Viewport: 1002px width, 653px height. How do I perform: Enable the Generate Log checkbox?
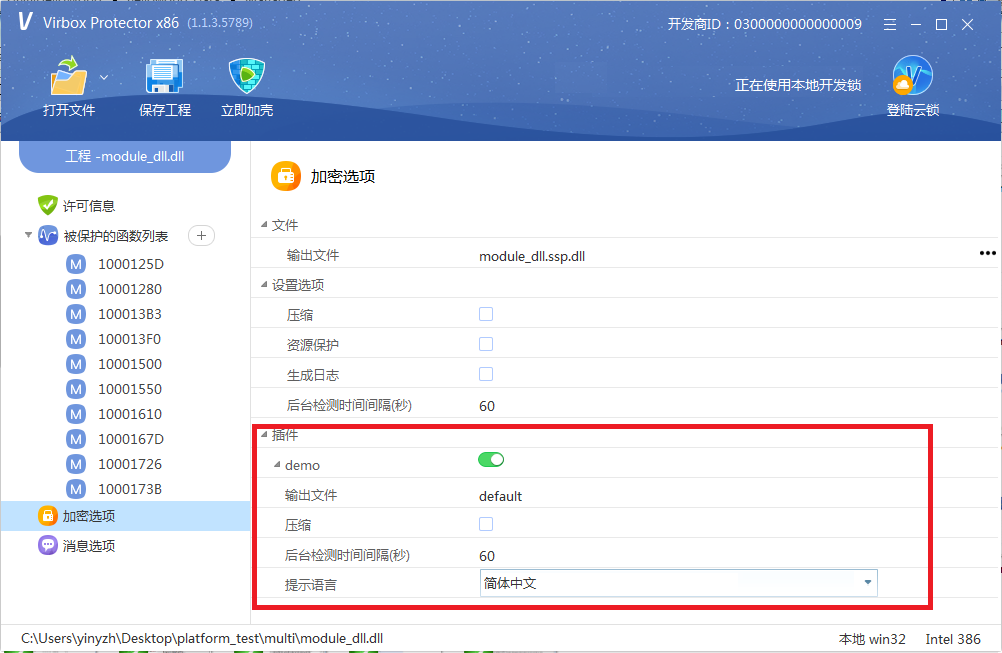tap(486, 374)
